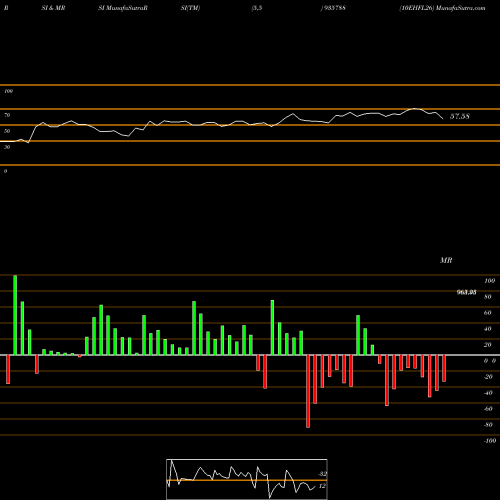Click the deepest red MR bar
The image size is (500, 500).
308,391
